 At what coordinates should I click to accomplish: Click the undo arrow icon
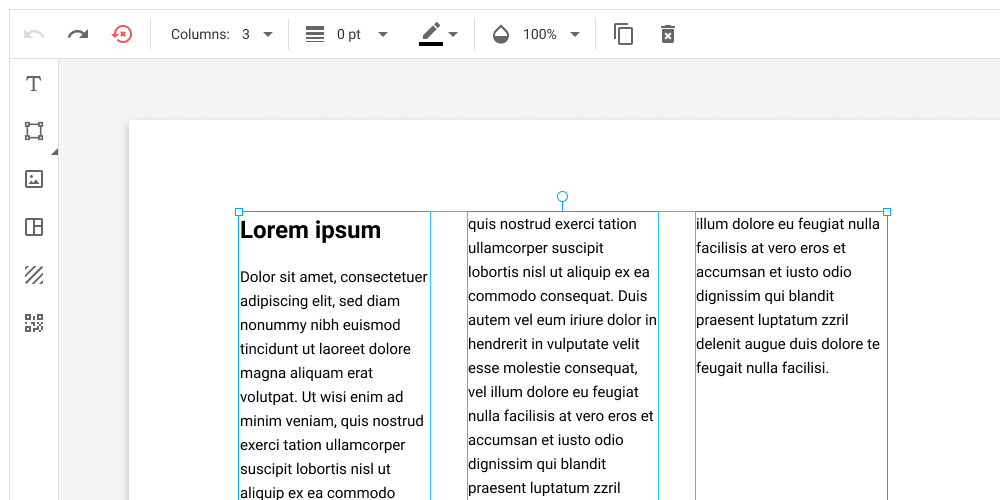[x=34, y=34]
